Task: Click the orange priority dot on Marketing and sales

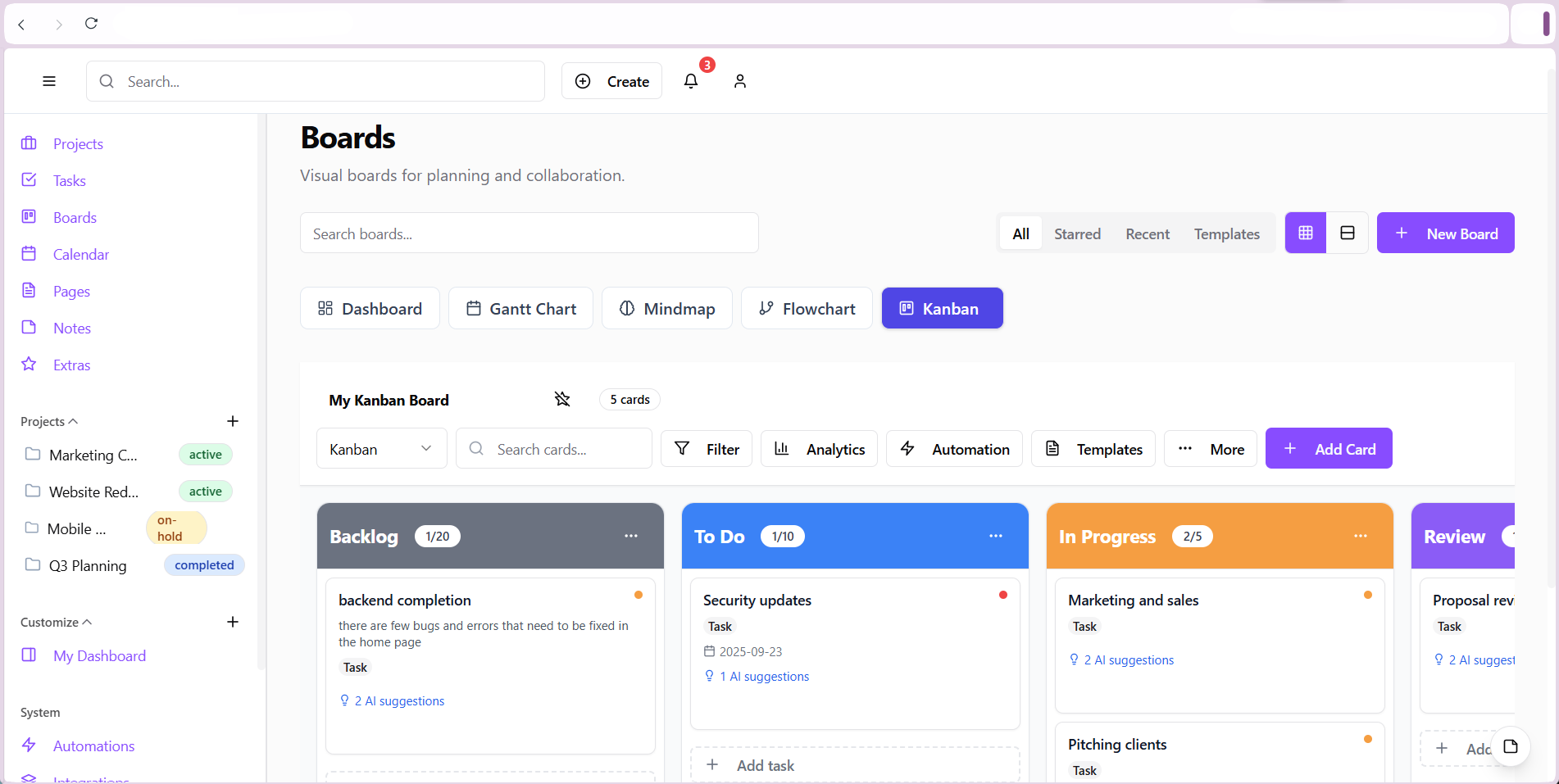Action: click(1367, 595)
